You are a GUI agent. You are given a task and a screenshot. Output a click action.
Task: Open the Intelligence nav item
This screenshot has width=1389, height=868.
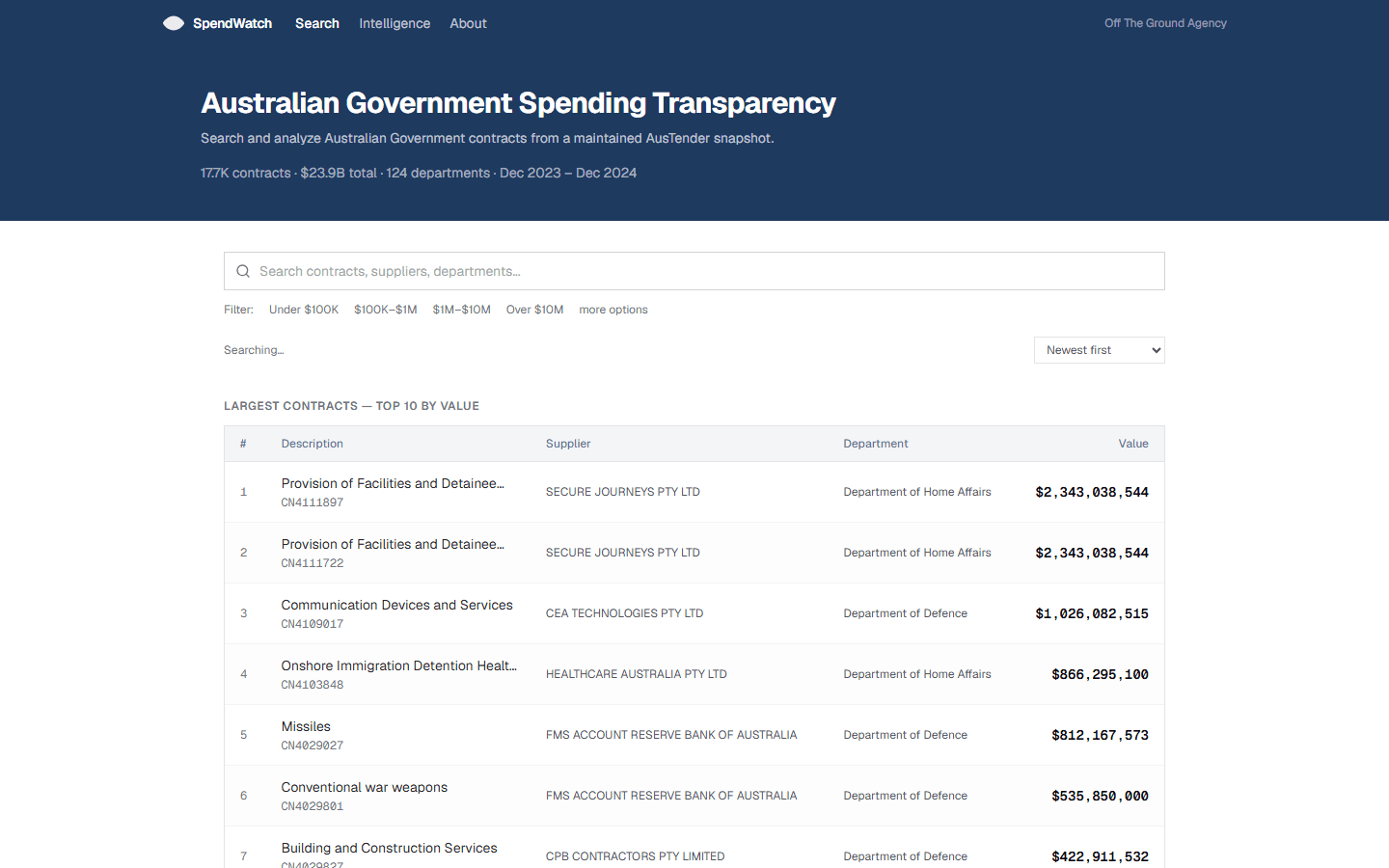point(395,23)
